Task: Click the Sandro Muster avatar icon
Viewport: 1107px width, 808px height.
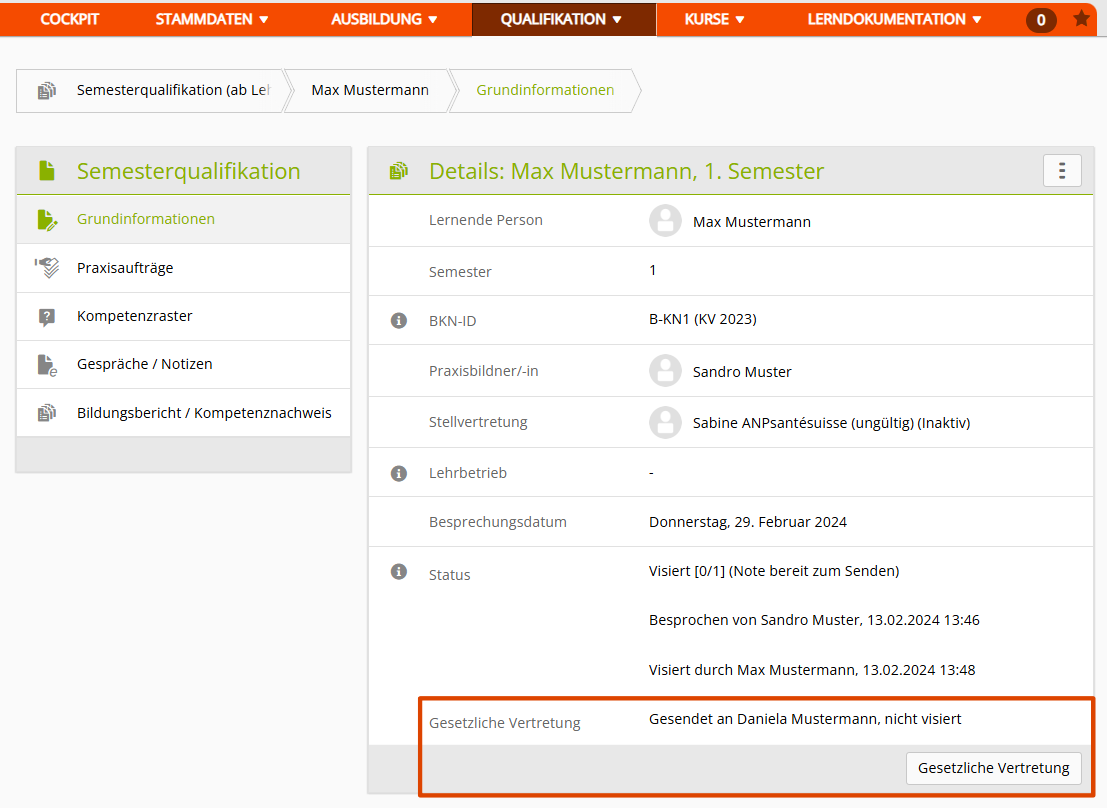Action: pyautogui.click(x=665, y=371)
